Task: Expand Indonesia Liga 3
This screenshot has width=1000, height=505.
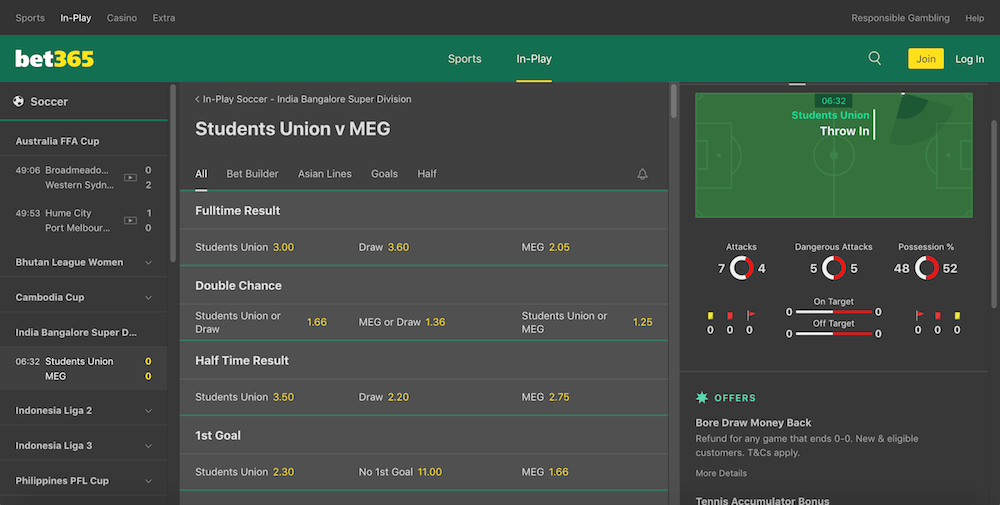Action: click(x=84, y=445)
